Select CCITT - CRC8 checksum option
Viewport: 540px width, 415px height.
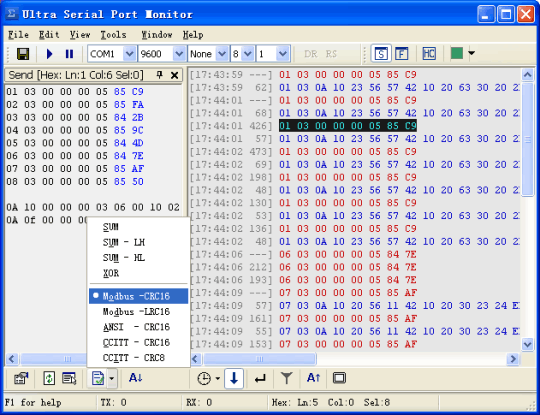click(x=138, y=358)
